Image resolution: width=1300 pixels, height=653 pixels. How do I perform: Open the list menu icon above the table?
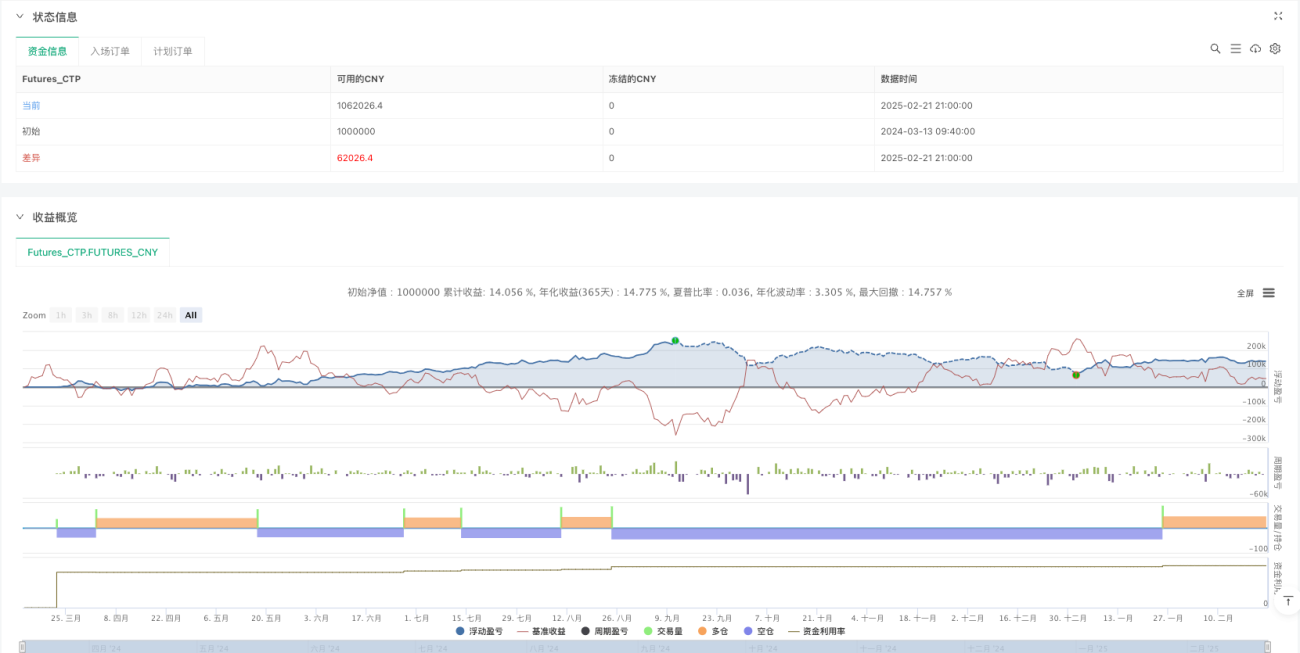click(x=1235, y=48)
